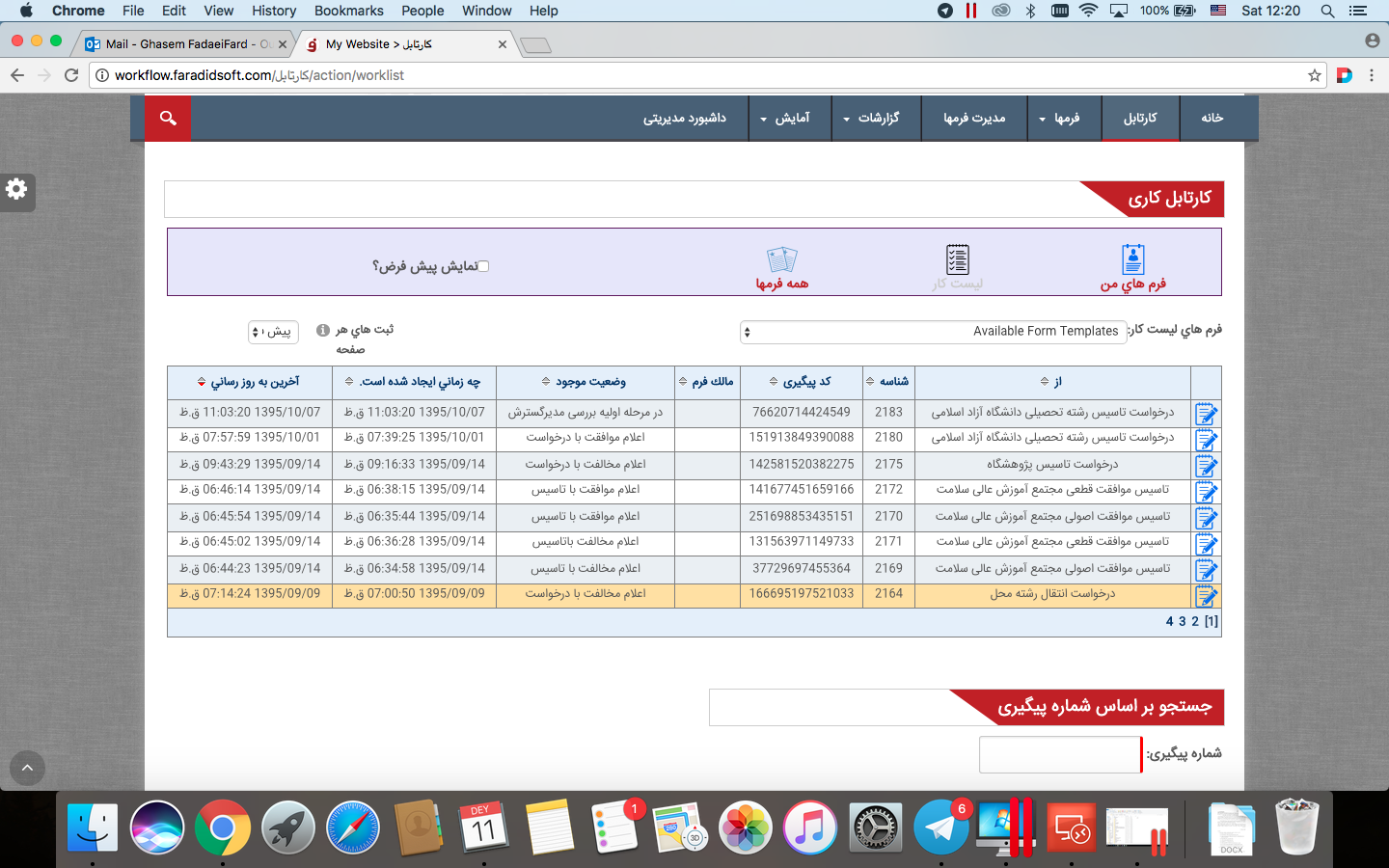1389x868 pixels.
Task: Switch to the Mail browser tab
Action: 185,44
